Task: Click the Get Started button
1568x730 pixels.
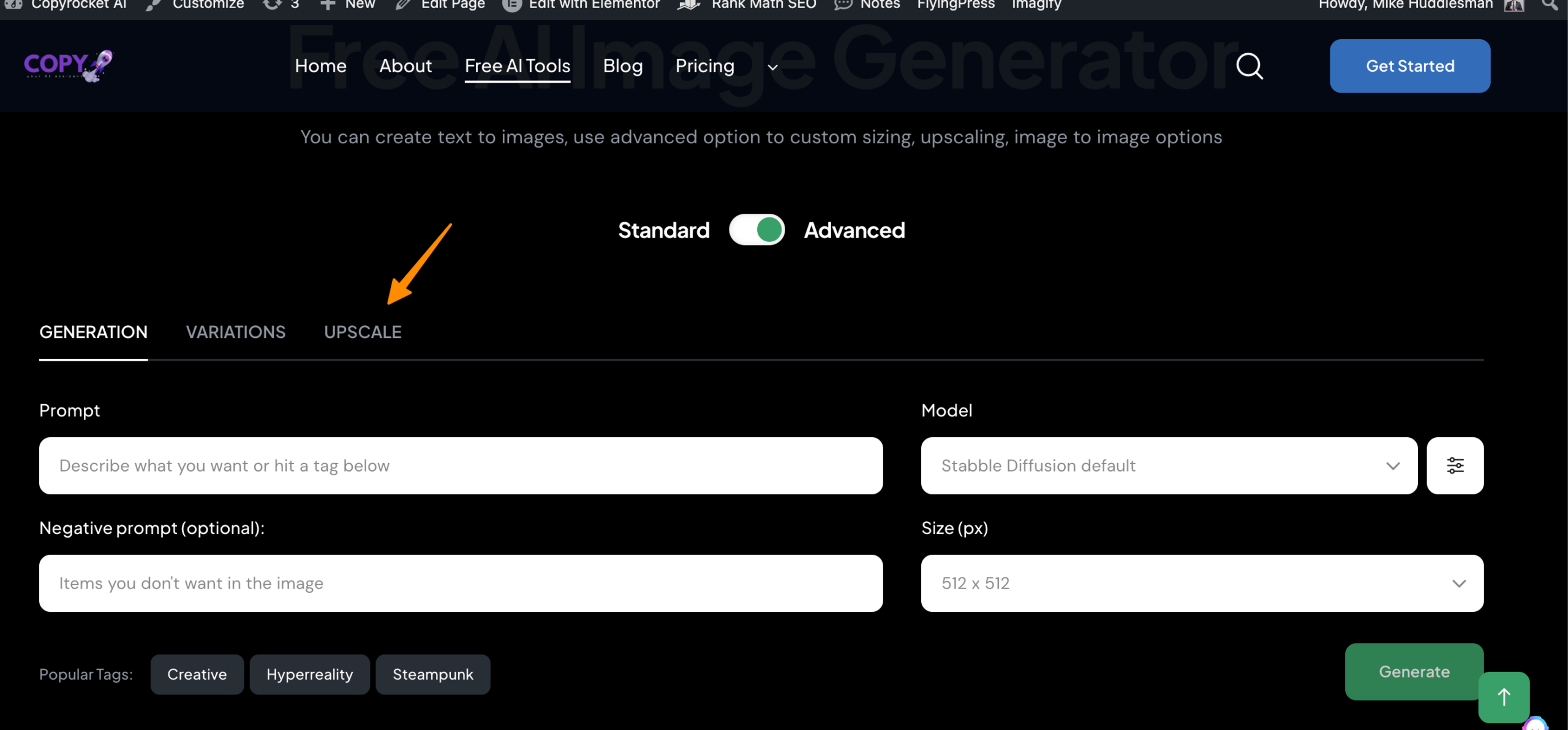Action: [x=1409, y=66]
